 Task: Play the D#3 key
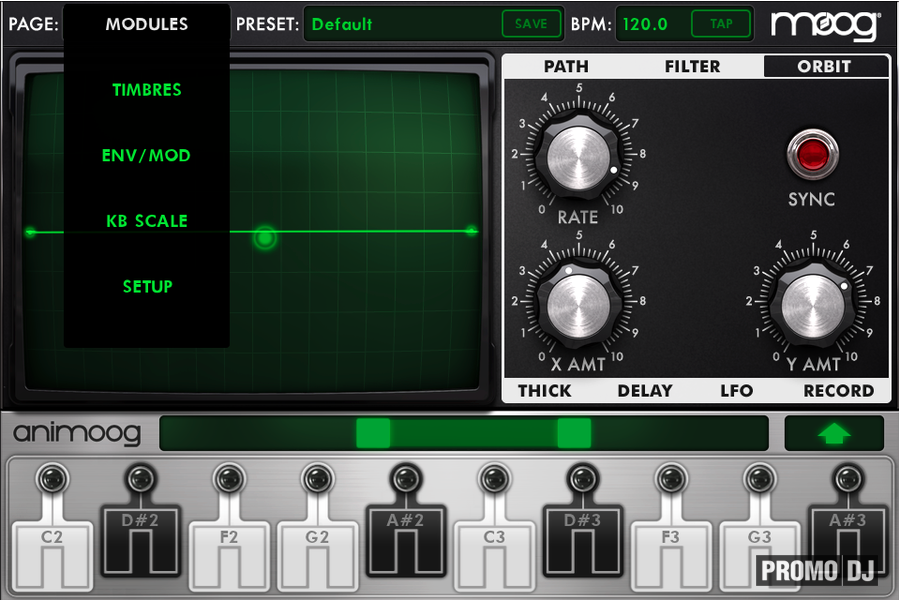(x=583, y=540)
